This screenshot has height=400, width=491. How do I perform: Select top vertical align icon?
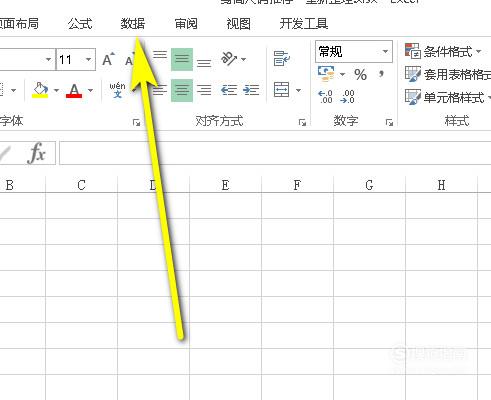(160, 55)
